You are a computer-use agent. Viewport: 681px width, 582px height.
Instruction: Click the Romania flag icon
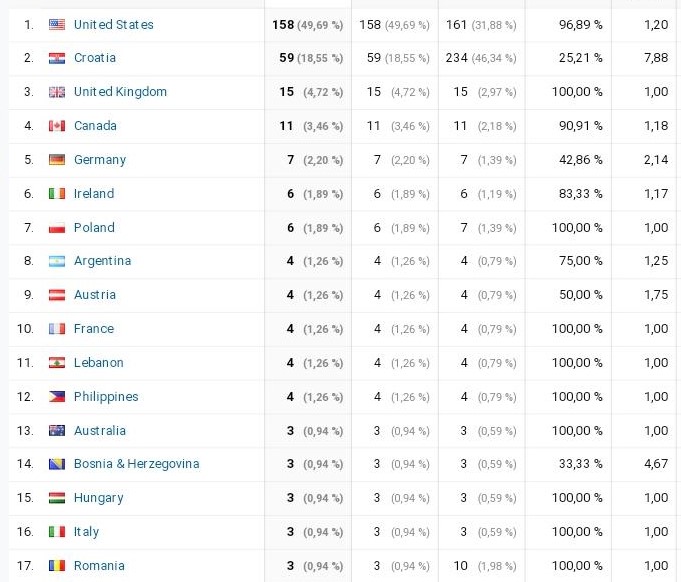coord(57,566)
